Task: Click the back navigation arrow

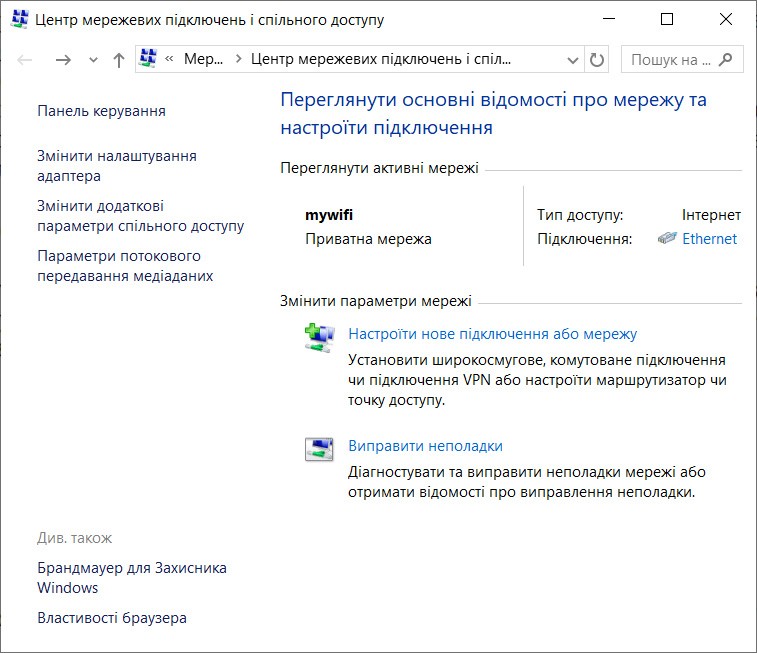Action: click(x=26, y=60)
